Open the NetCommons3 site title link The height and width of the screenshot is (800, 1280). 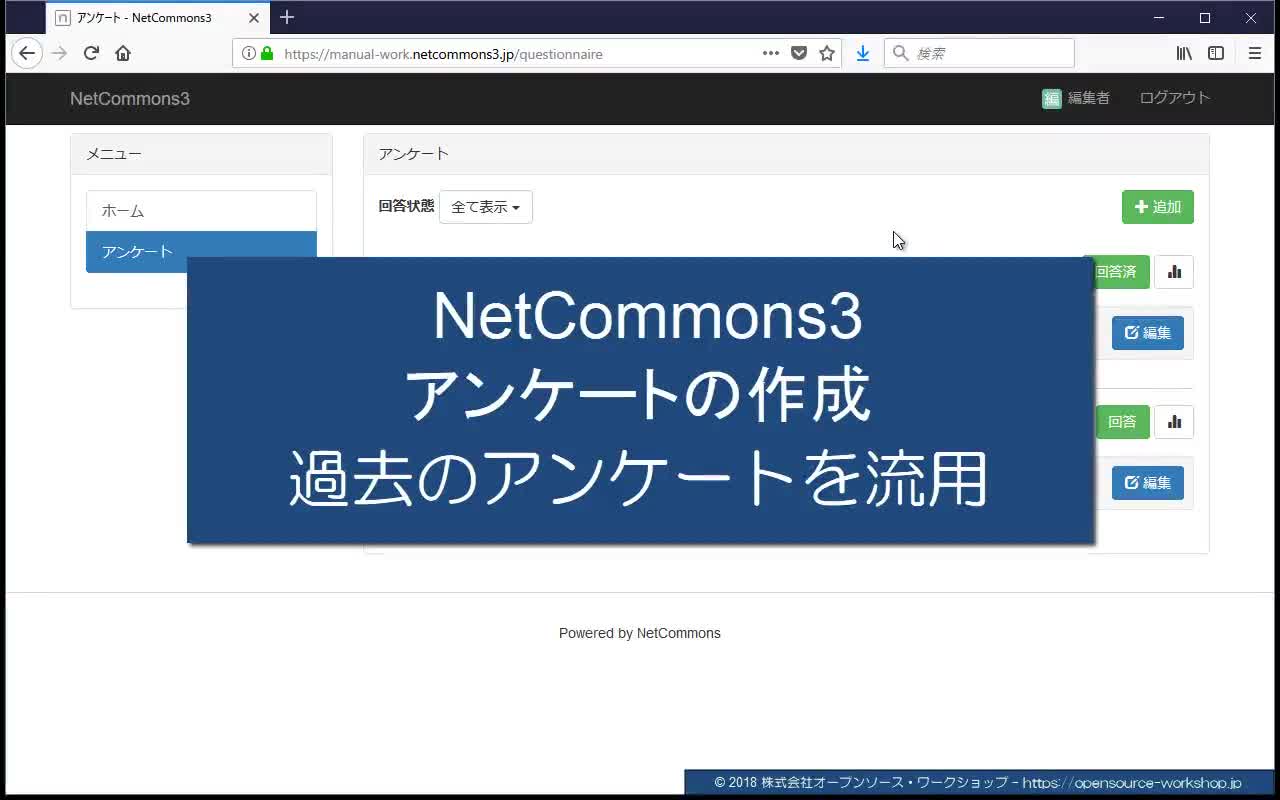point(130,98)
